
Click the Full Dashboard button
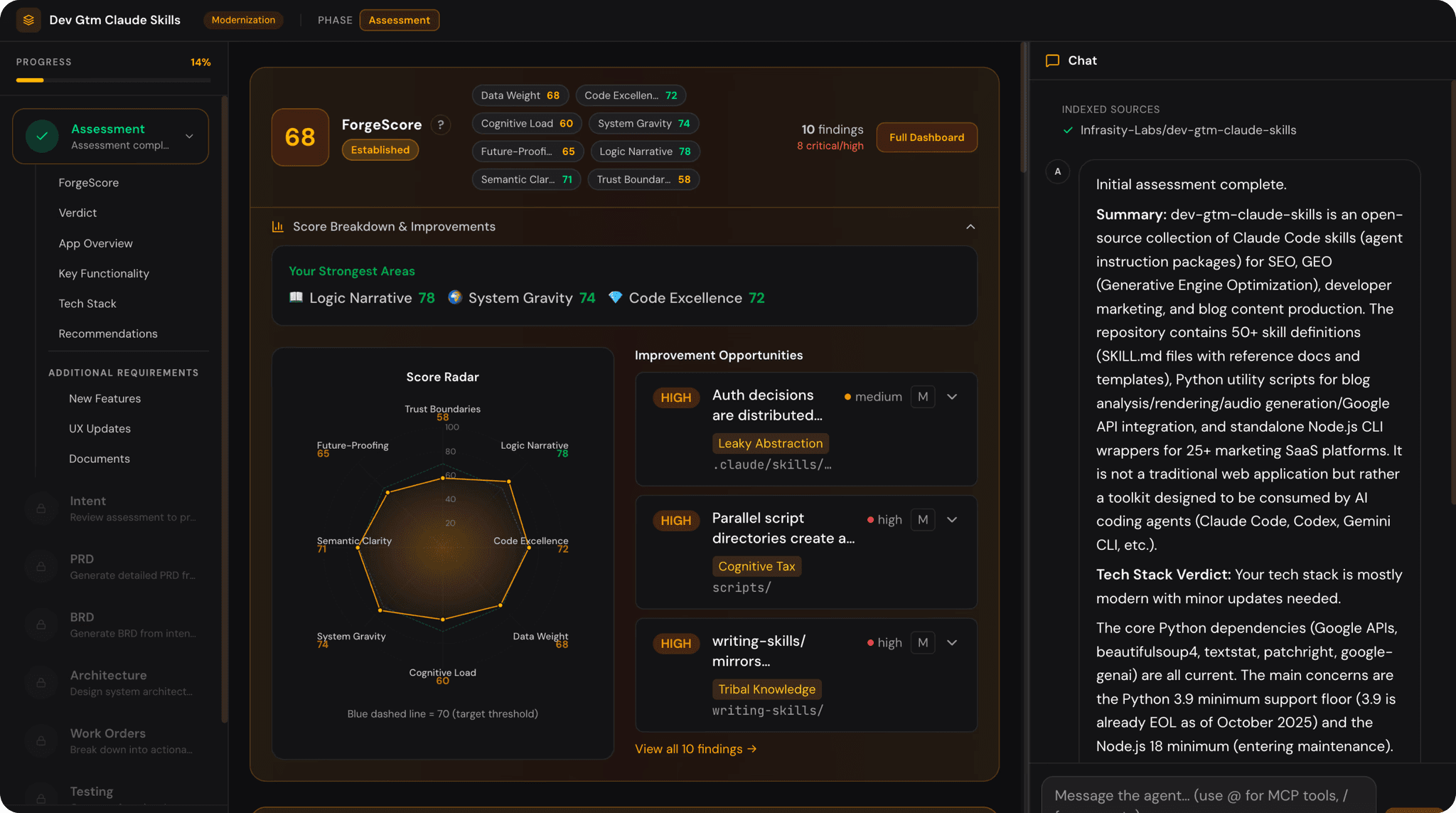(926, 137)
